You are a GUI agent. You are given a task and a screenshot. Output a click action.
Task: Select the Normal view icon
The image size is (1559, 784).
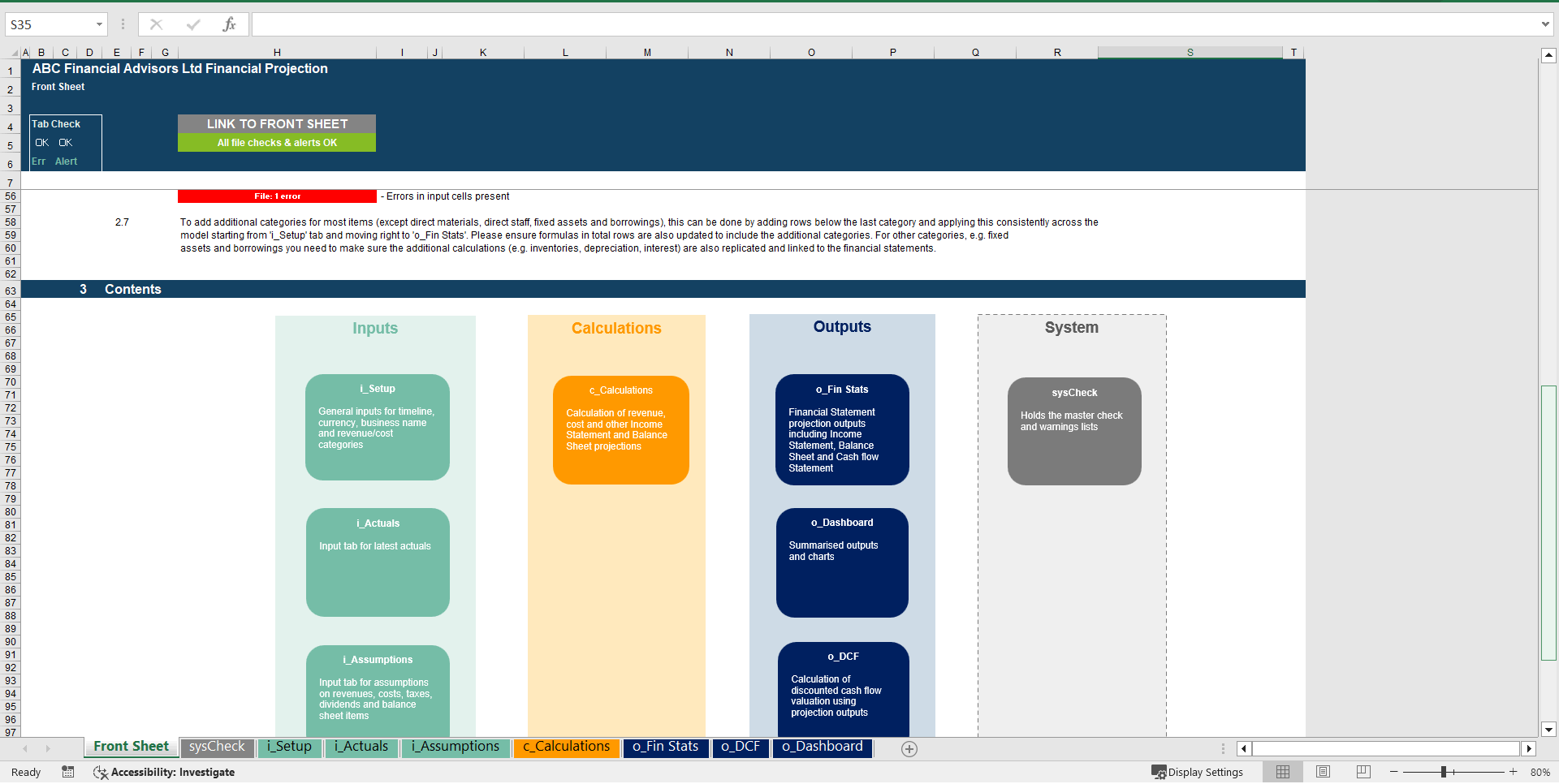pyautogui.click(x=1284, y=772)
